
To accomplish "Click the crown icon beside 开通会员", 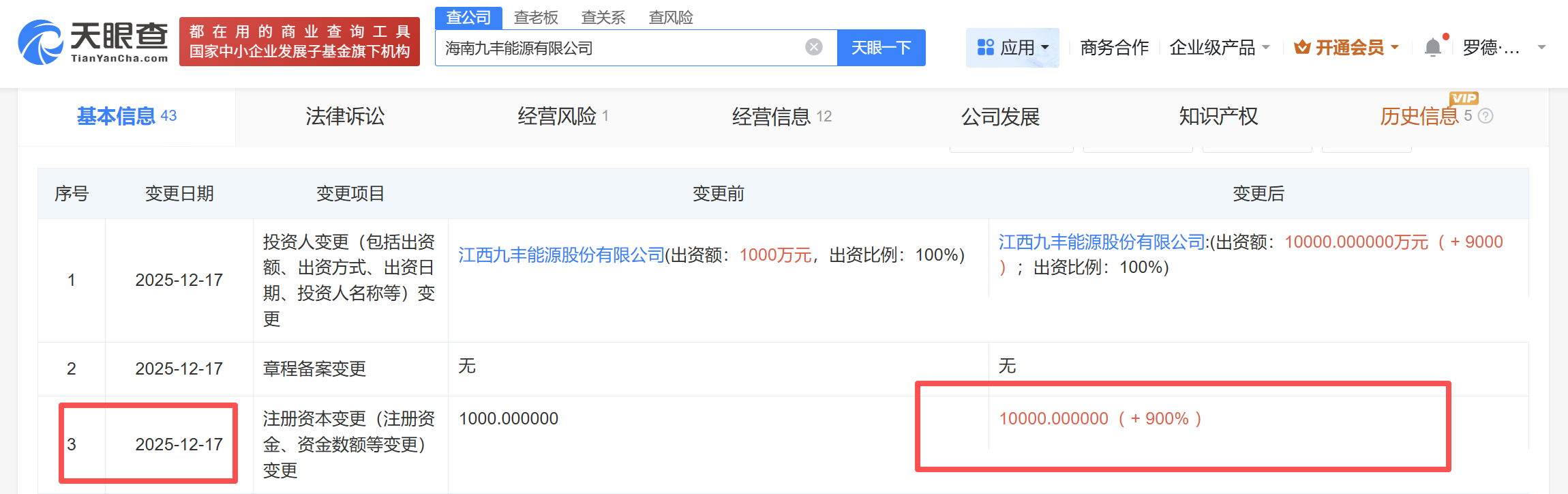I will pyautogui.click(x=1302, y=47).
